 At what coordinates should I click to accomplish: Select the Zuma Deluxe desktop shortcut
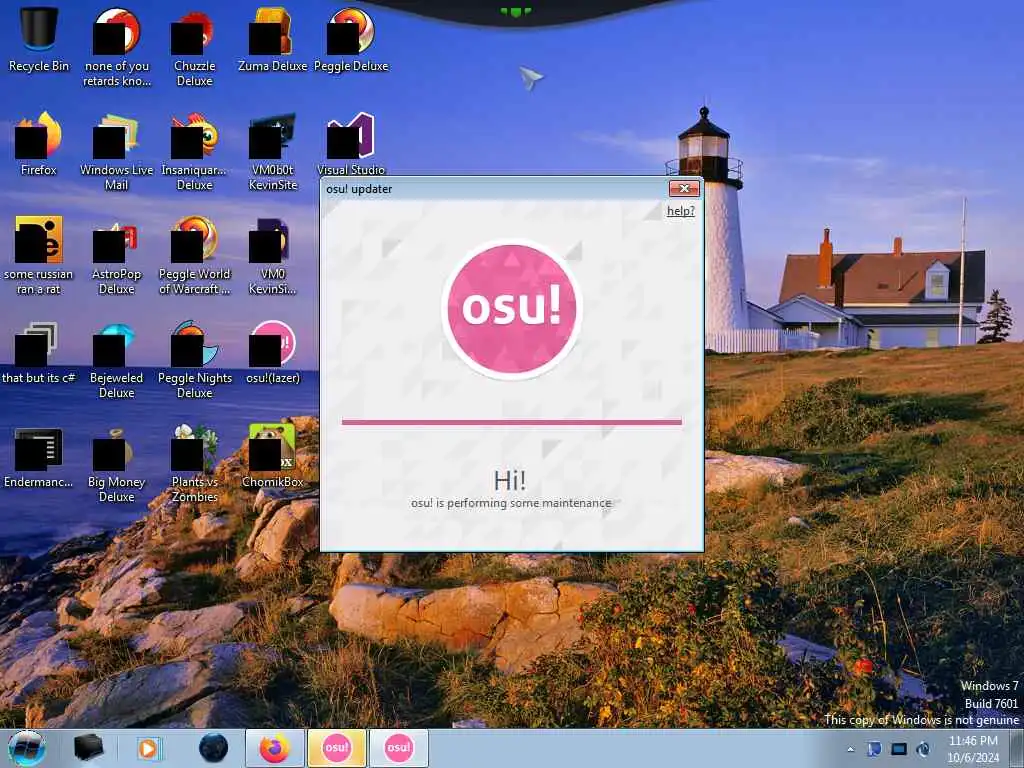point(272,39)
